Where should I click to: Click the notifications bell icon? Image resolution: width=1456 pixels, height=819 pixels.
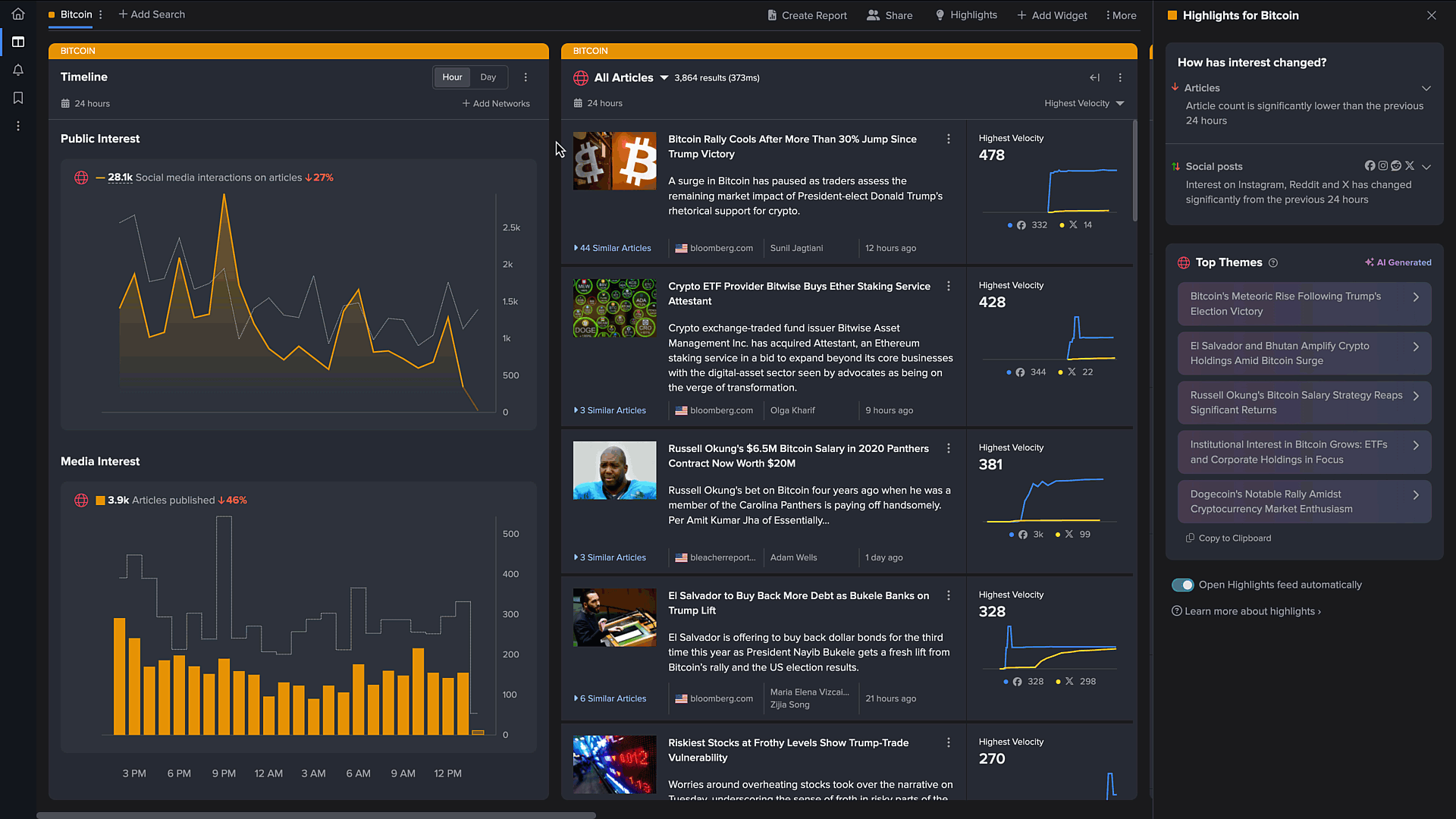(18, 70)
